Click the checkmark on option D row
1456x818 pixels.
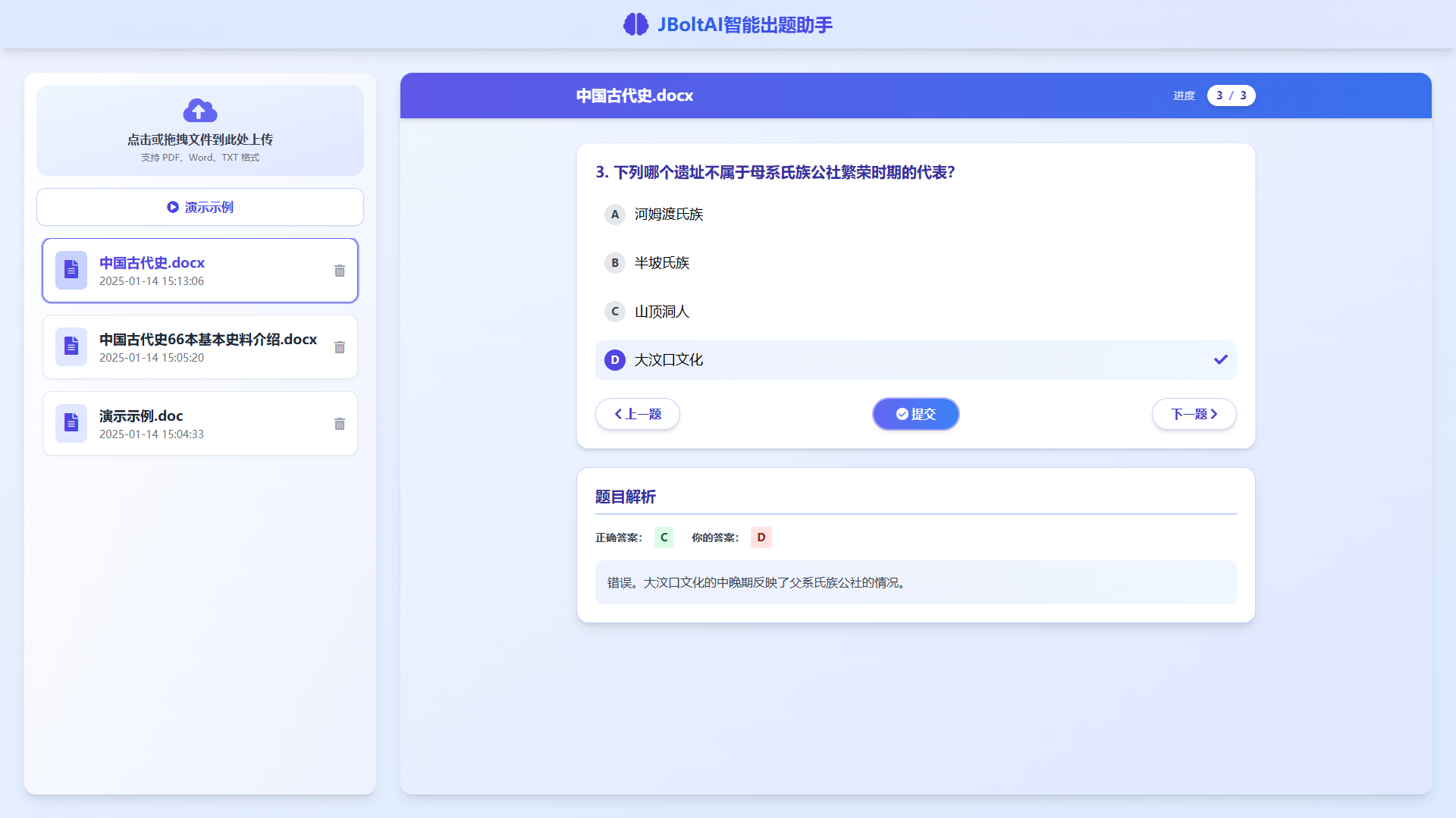click(1220, 359)
